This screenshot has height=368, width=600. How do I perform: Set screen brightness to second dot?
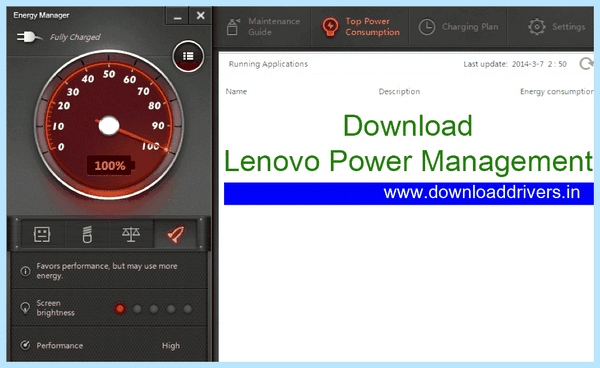(x=137, y=309)
